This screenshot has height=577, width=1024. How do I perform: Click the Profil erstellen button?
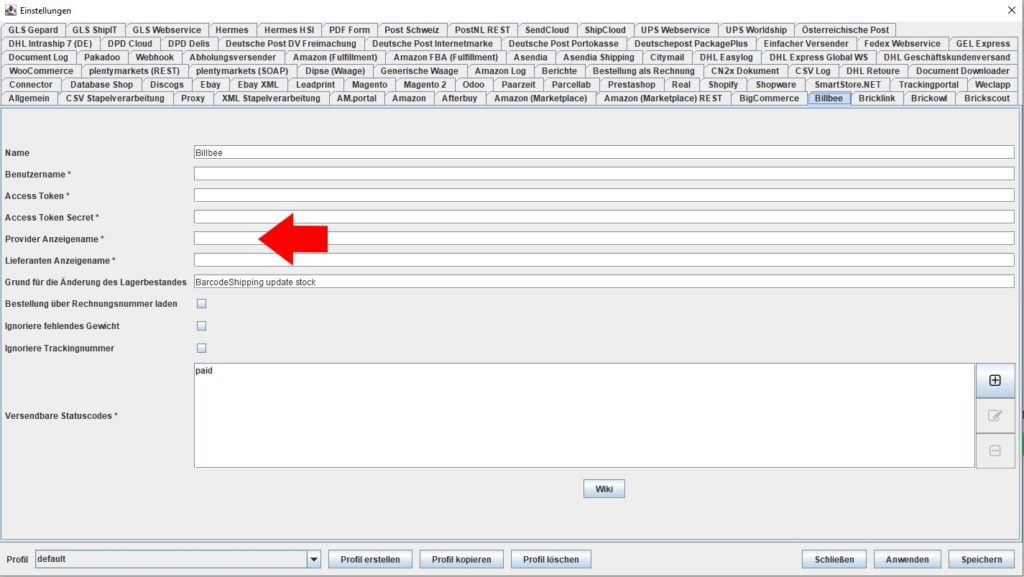(370, 559)
